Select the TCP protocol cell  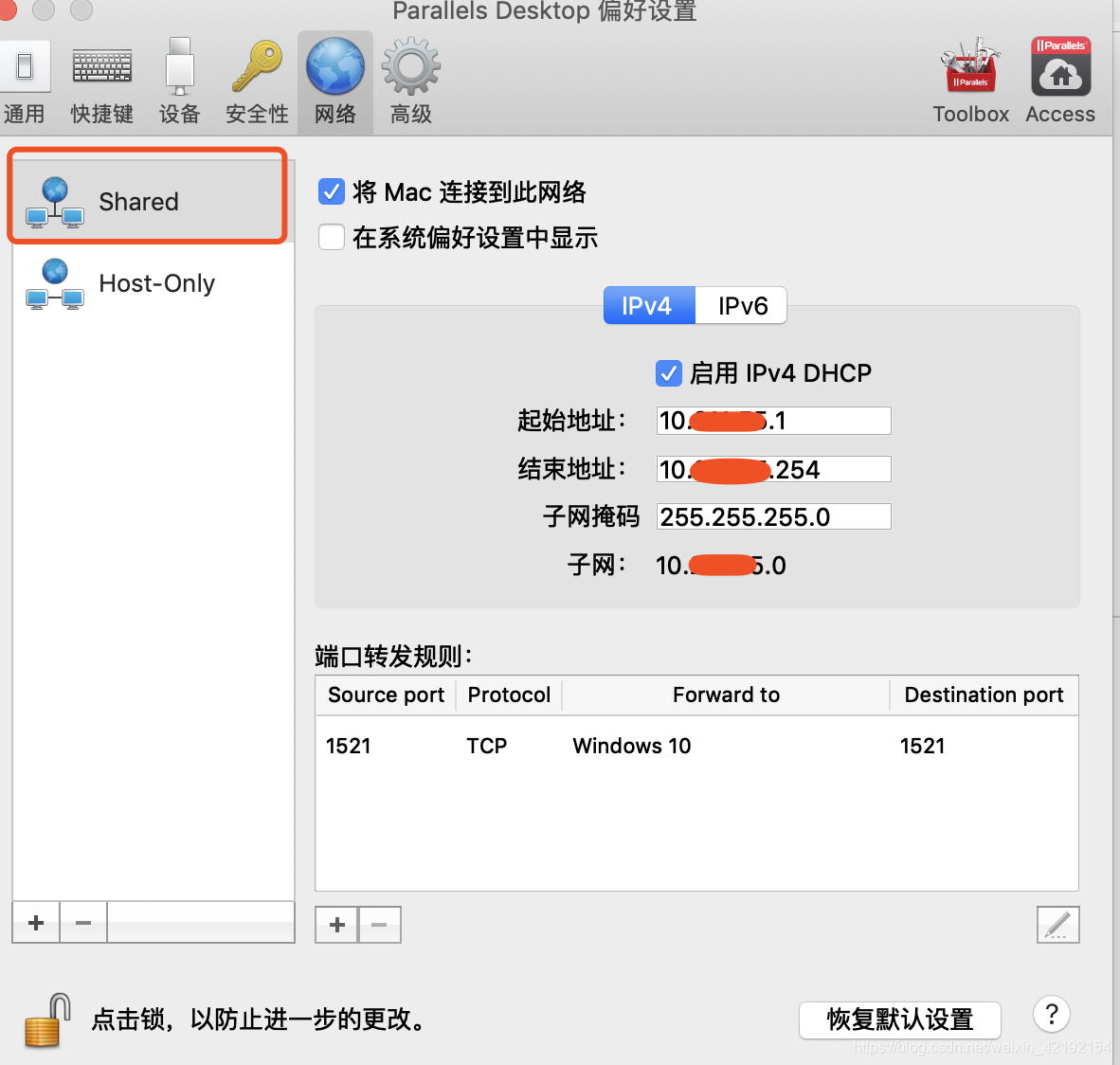pyautogui.click(x=486, y=746)
